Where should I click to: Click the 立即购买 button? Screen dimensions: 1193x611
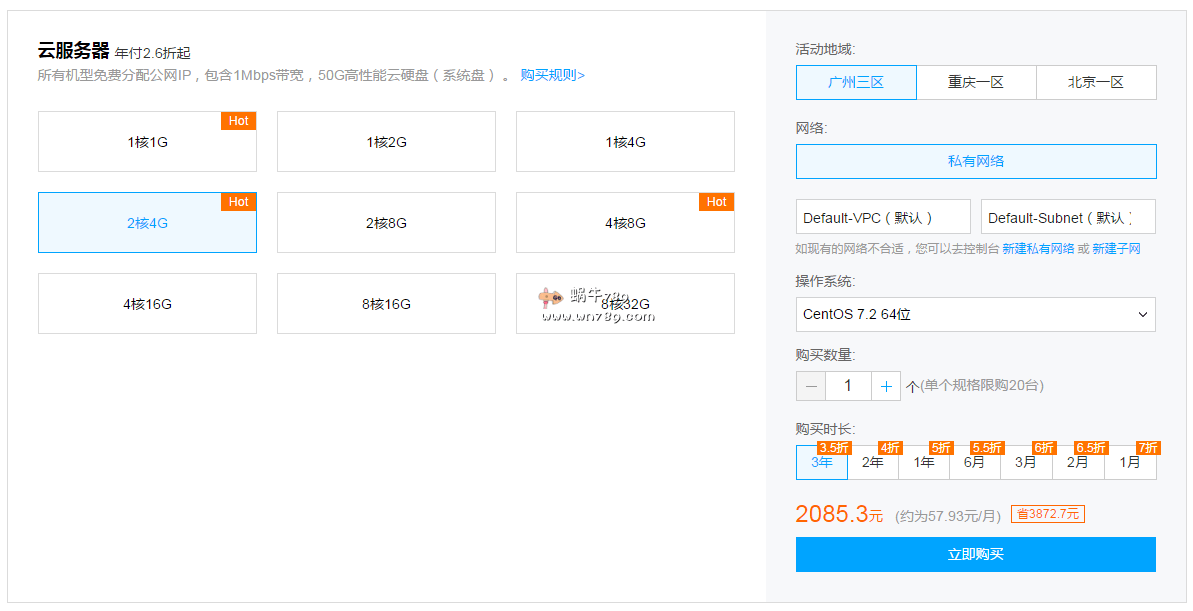[x=975, y=554]
